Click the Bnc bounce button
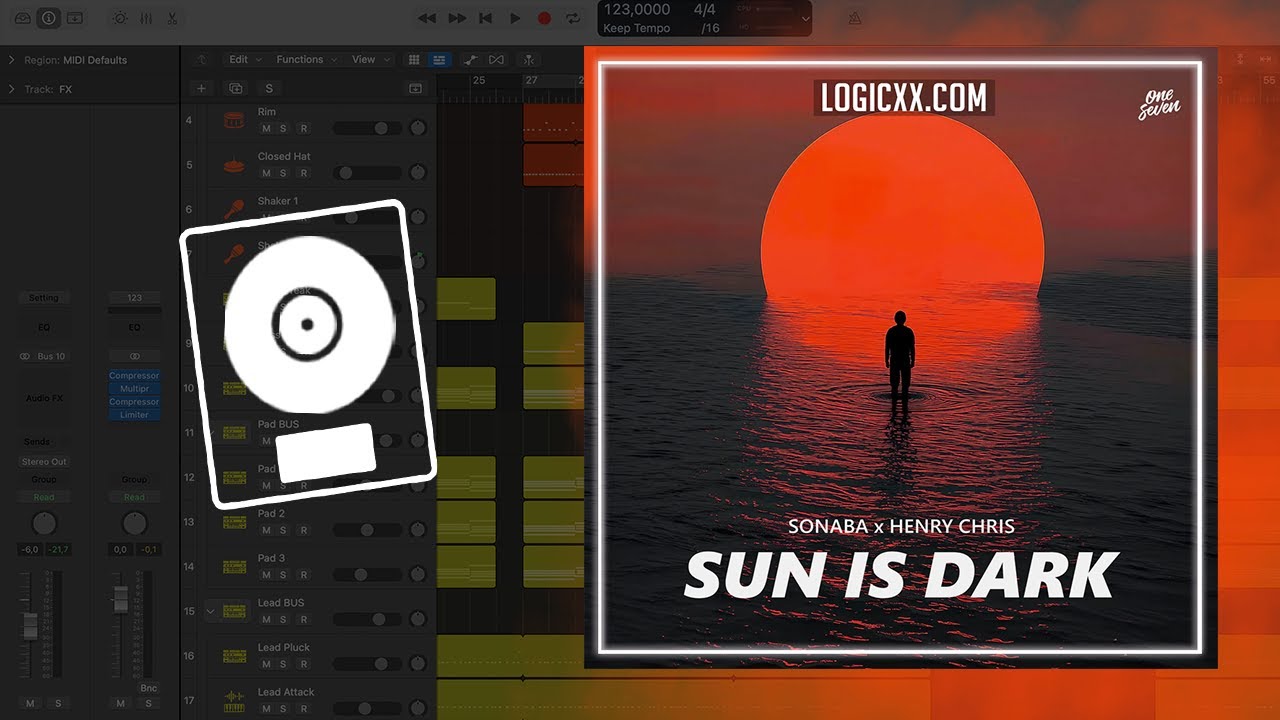The image size is (1280, 720). pos(149,688)
